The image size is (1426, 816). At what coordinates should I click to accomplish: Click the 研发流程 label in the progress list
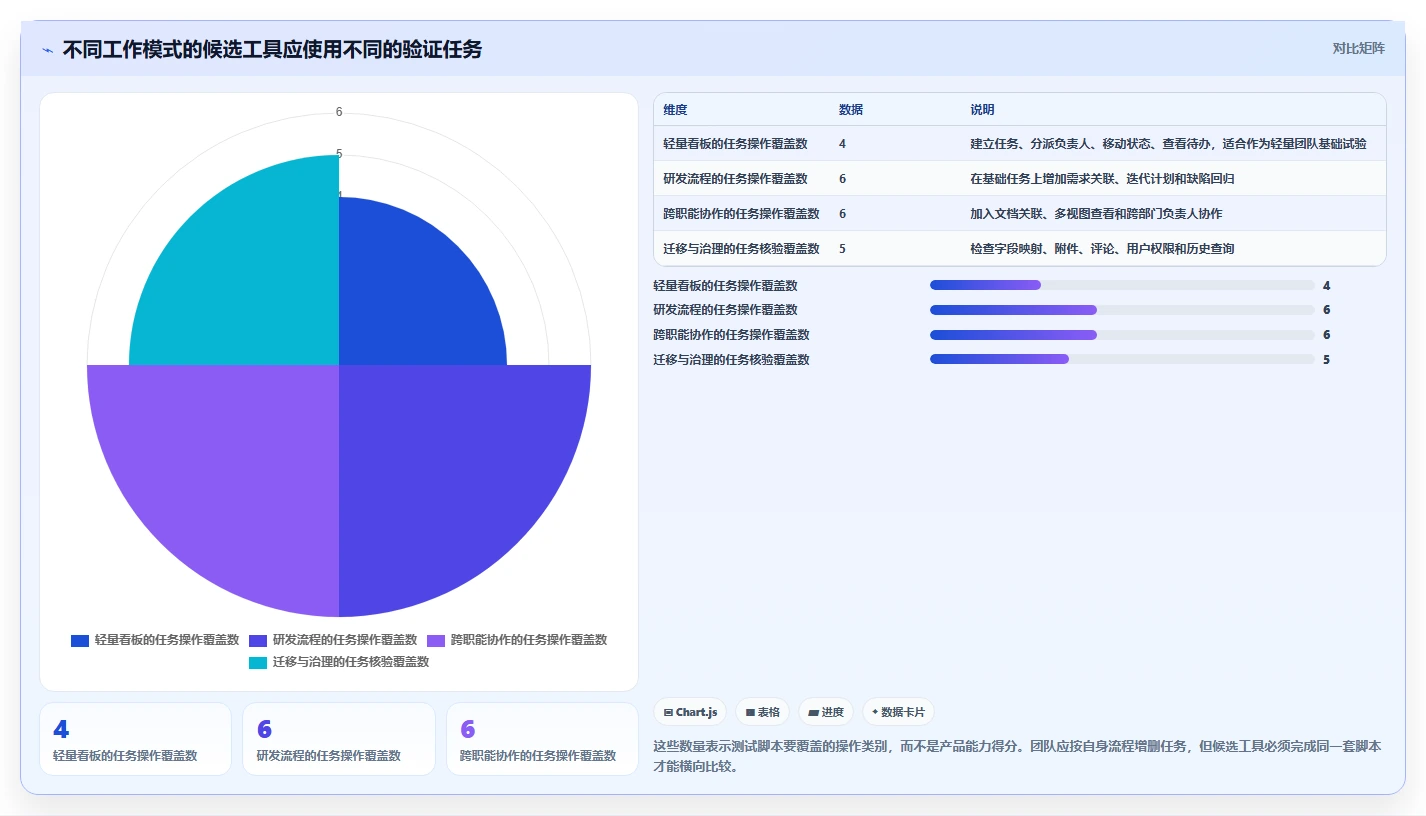click(725, 310)
